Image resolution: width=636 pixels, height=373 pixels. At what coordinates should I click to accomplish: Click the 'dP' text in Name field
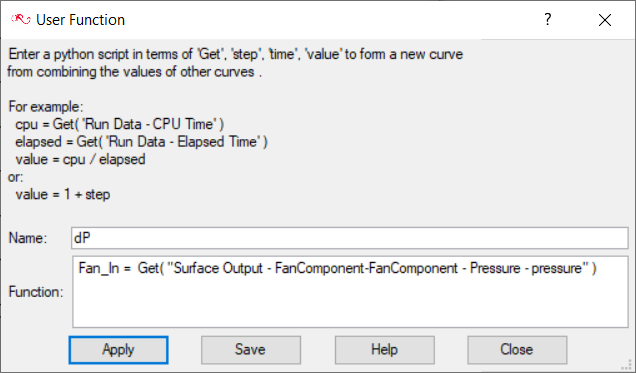(x=82, y=238)
